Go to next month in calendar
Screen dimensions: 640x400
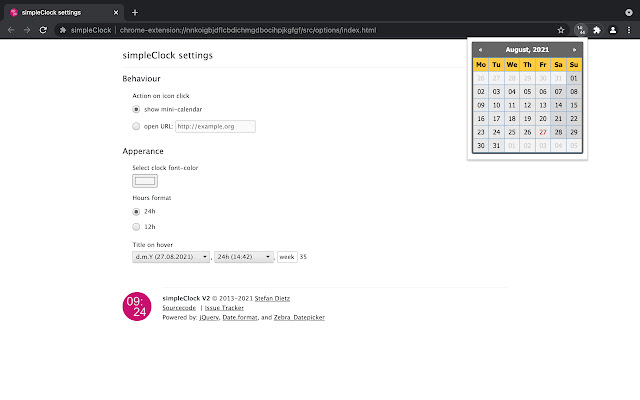coord(574,49)
